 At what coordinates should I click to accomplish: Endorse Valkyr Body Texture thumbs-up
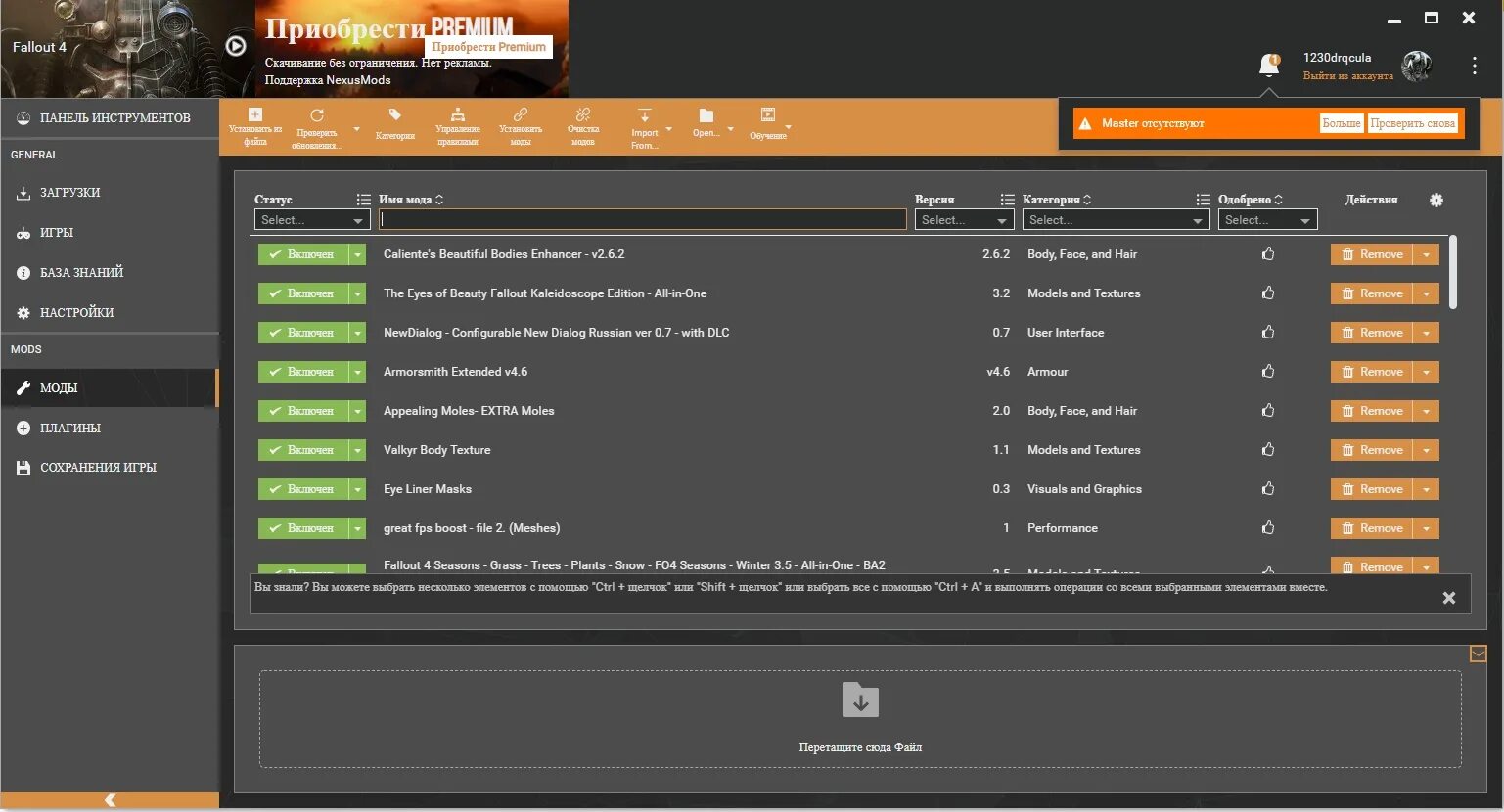click(1268, 450)
